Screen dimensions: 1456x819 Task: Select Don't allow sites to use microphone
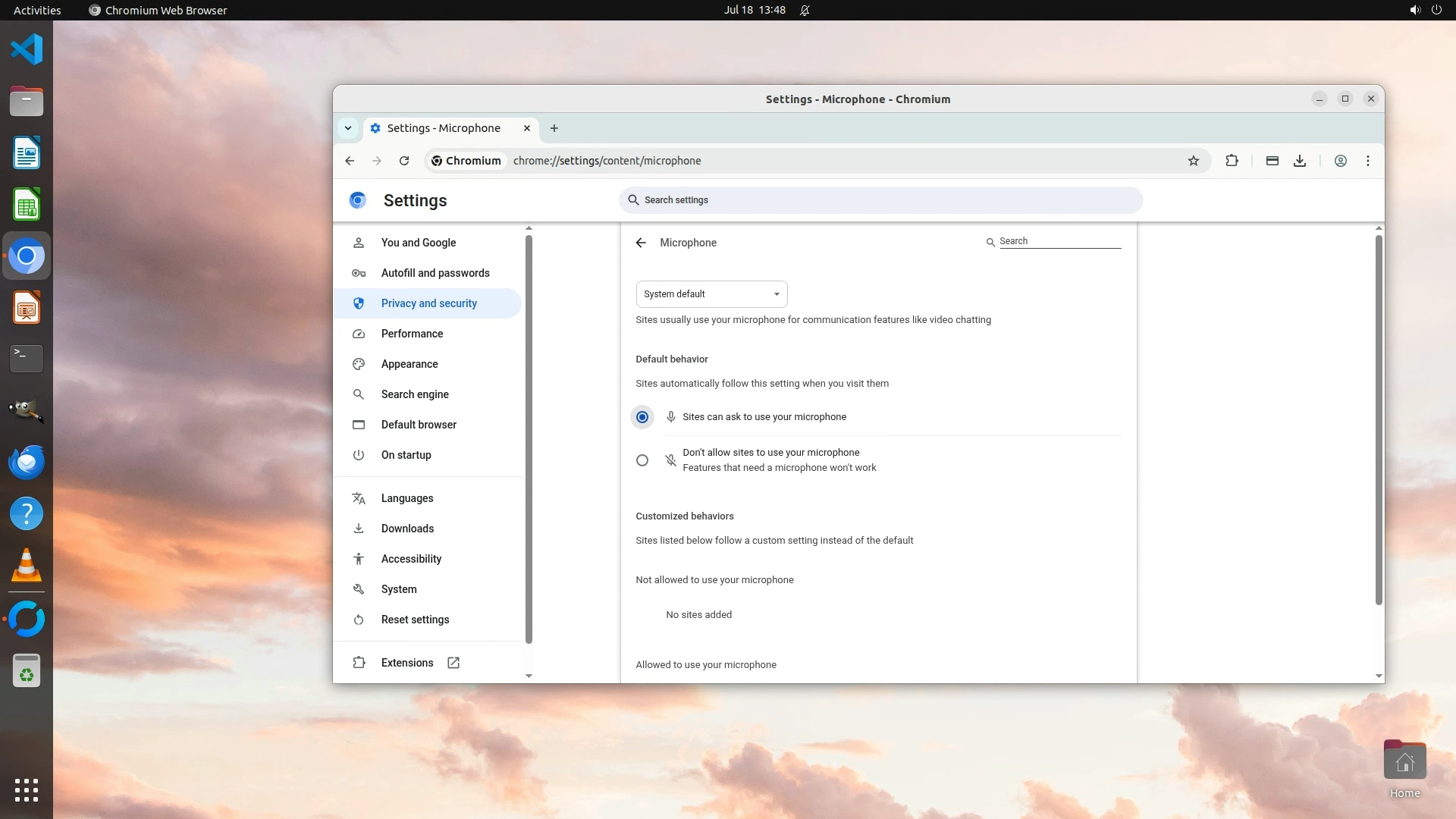[x=642, y=460]
